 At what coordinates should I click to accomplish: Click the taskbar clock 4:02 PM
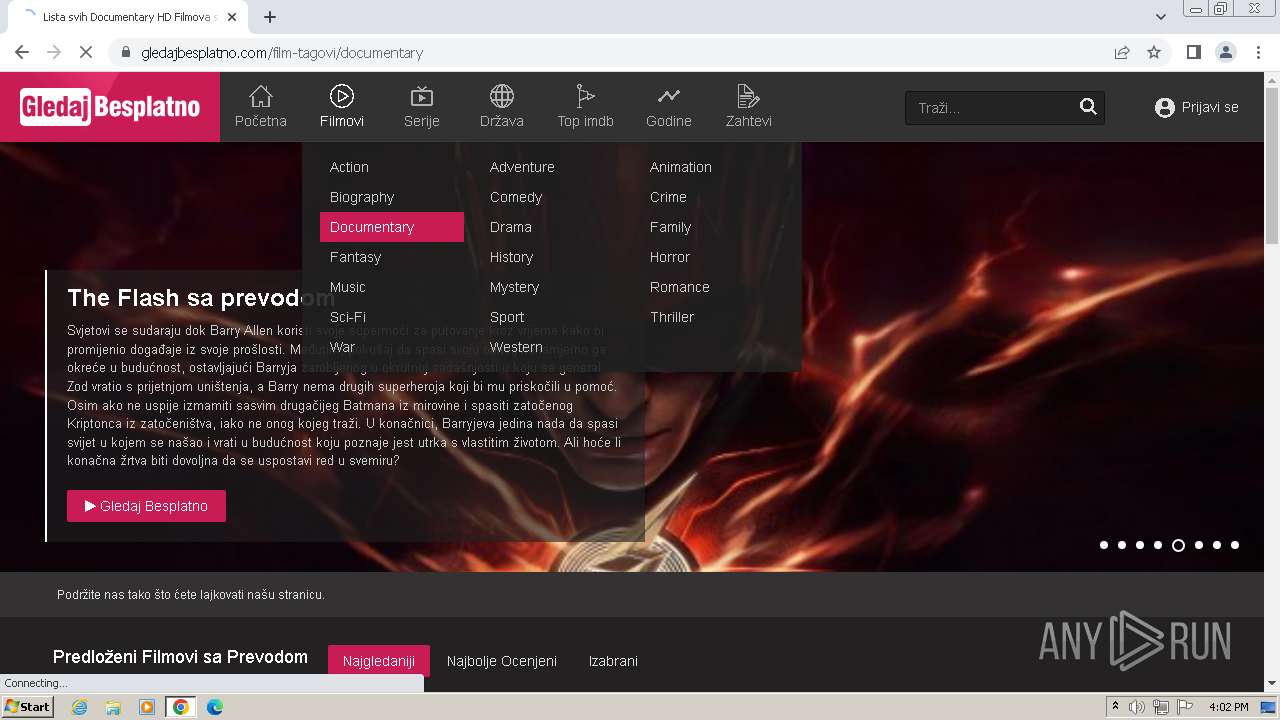(1228, 707)
